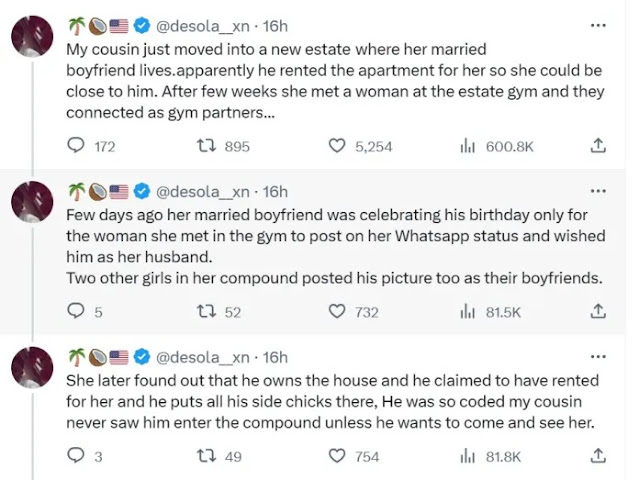Reply to the first tweet with 172 replies
Viewport: 639px width, 480px height.
[x=76, y=146]
